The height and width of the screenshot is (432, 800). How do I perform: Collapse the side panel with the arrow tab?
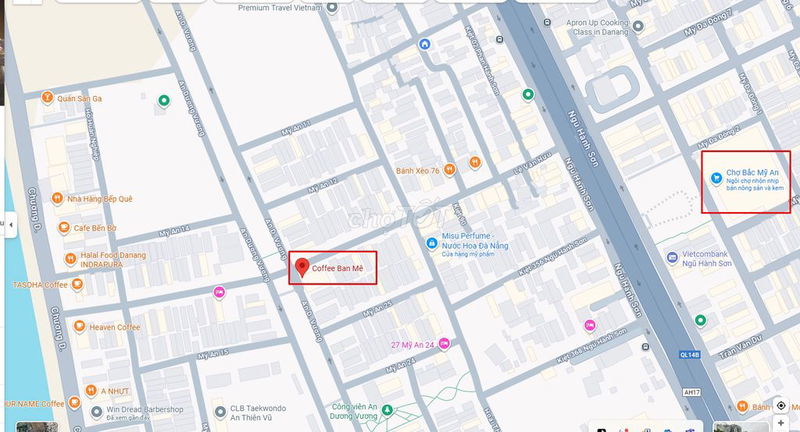tap(11, 224)
